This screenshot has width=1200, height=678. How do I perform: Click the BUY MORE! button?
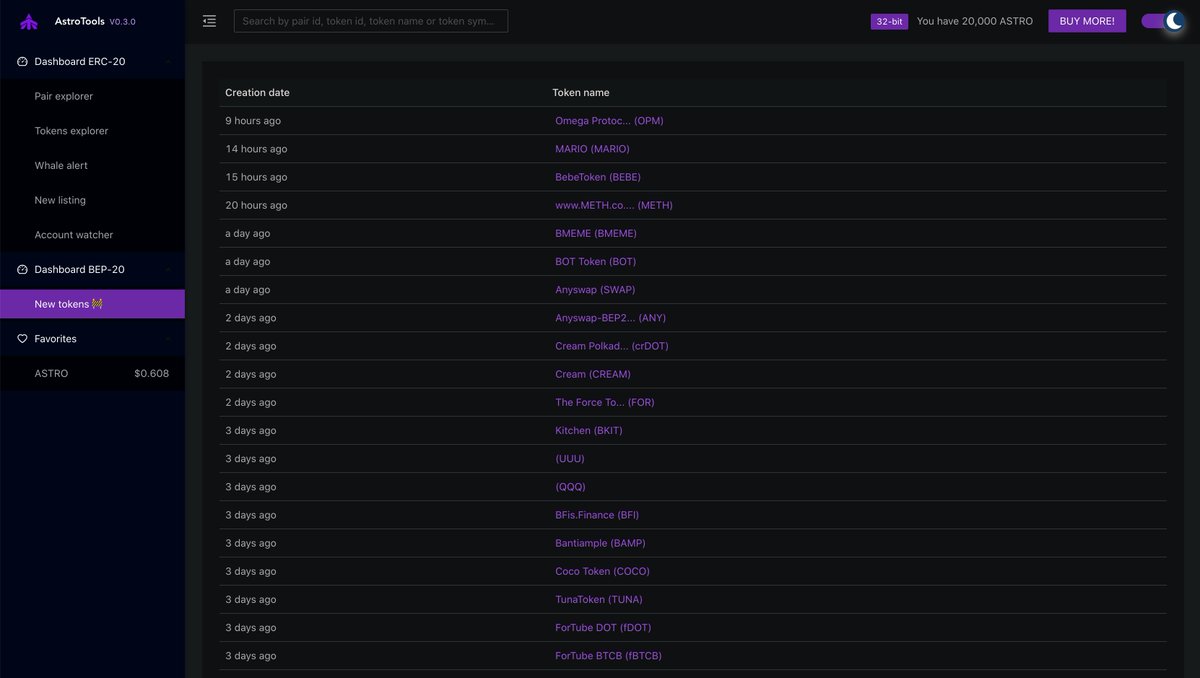[1087, 21]
